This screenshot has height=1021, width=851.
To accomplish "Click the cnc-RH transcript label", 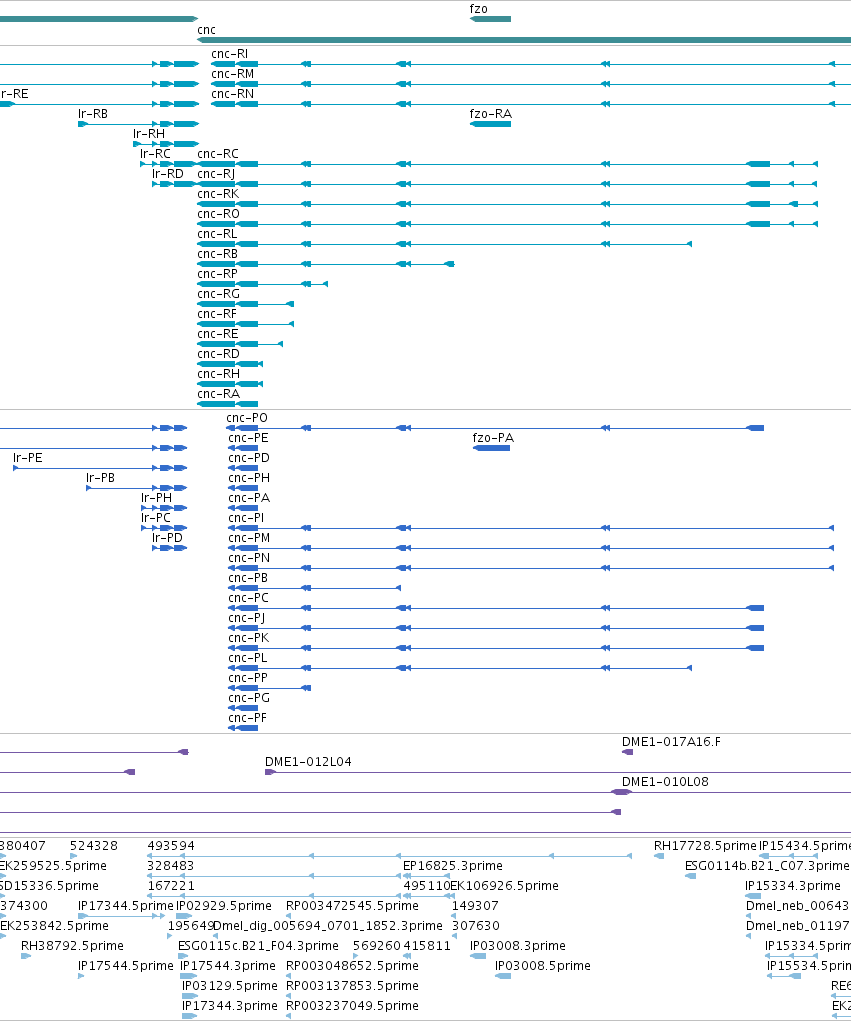I will [219, 374].
